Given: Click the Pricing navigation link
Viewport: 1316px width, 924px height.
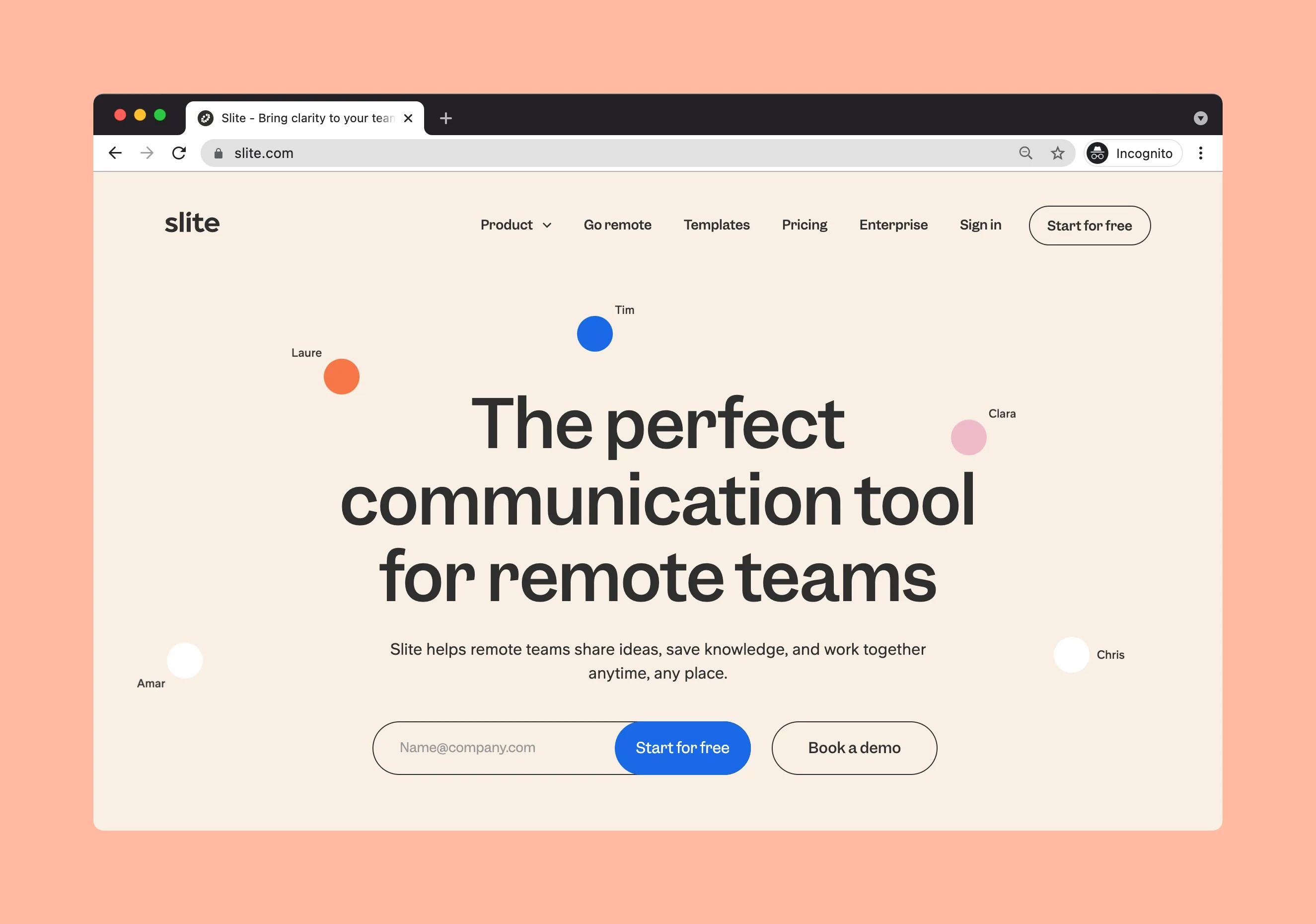Looking at the screenshot, I should click(x=805, y=225).
